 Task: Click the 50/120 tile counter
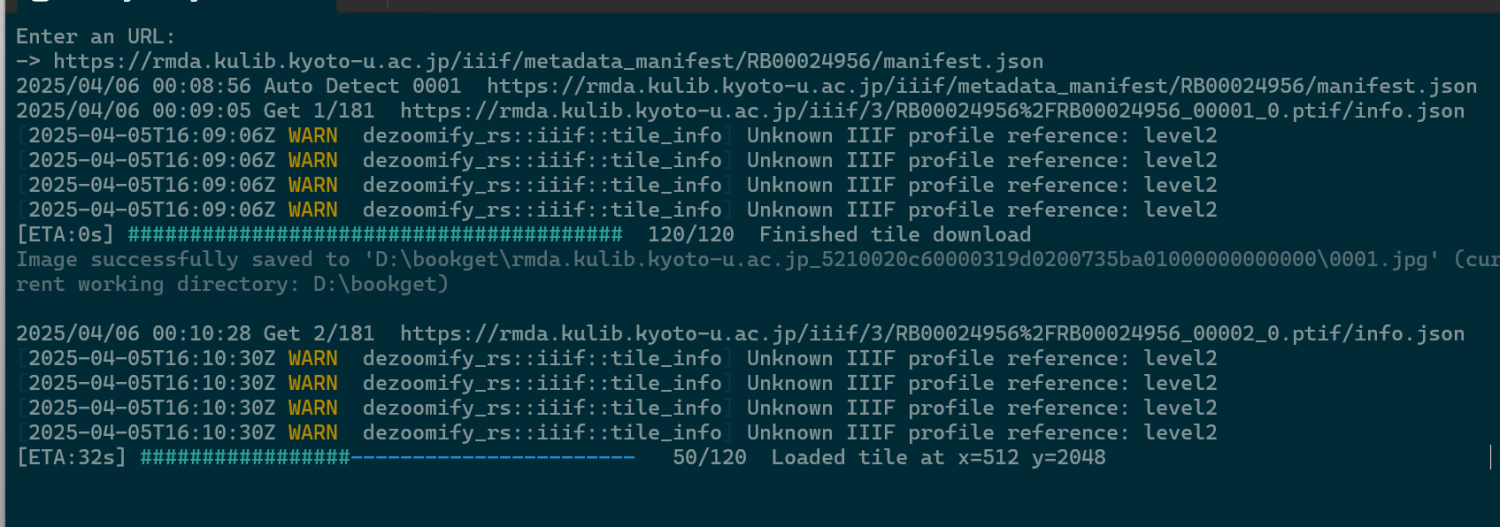click(x=709, y=458)
